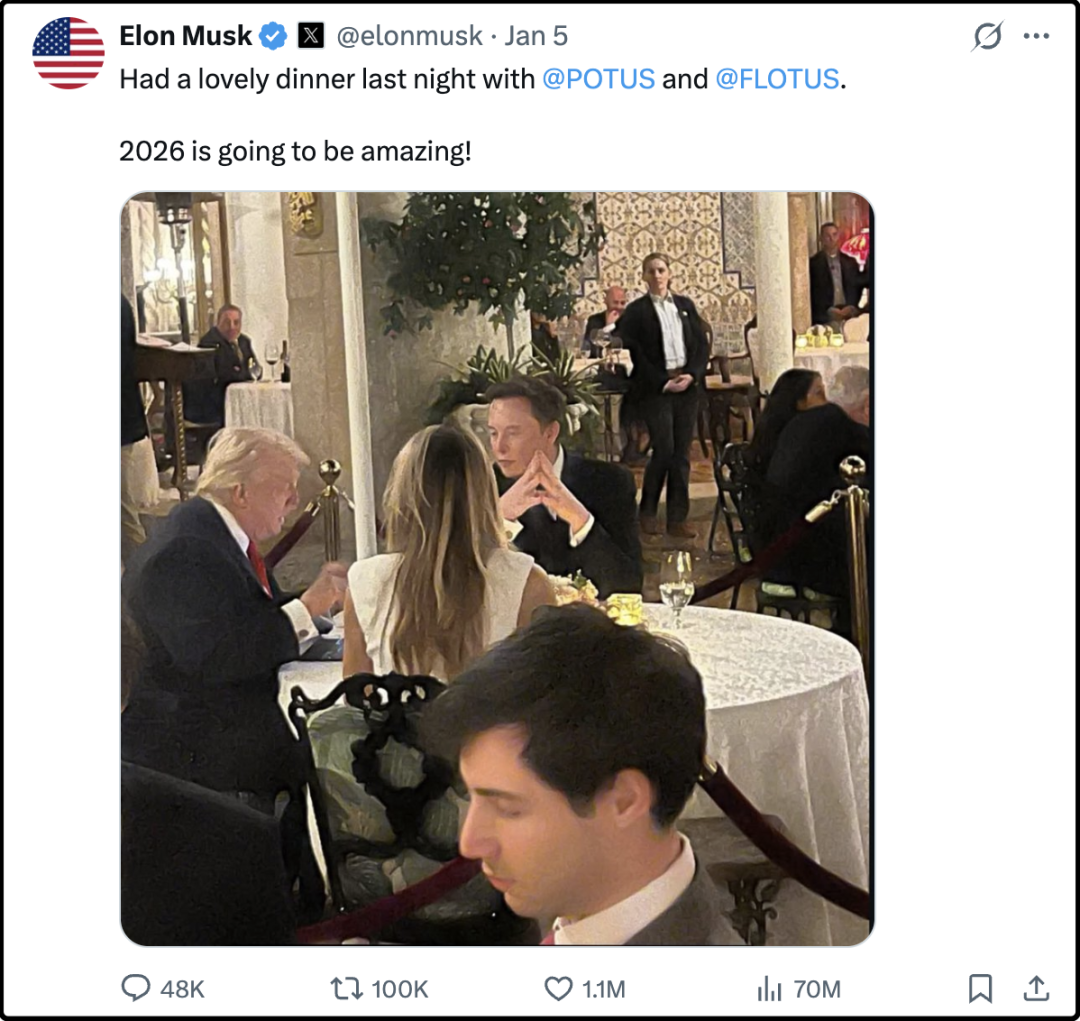This screenshot has width=1080, height=1021.
Task: Open the repost arrows menu
Action: tap(346, 989)
